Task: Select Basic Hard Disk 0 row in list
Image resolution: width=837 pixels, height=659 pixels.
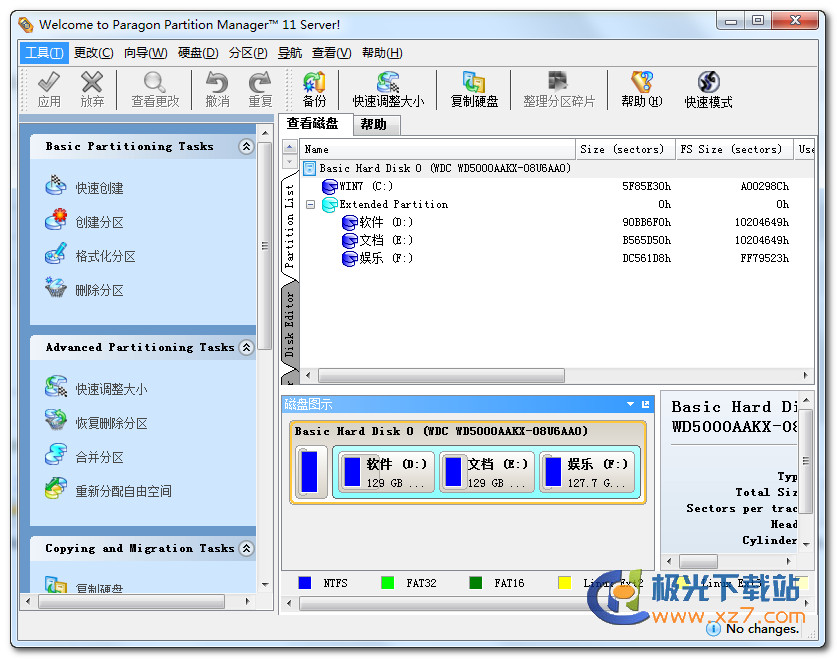Action: 555,169
